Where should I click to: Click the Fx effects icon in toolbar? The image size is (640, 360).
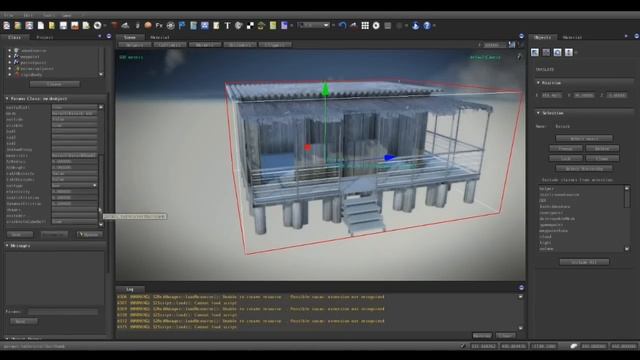(x=159, y=25)
